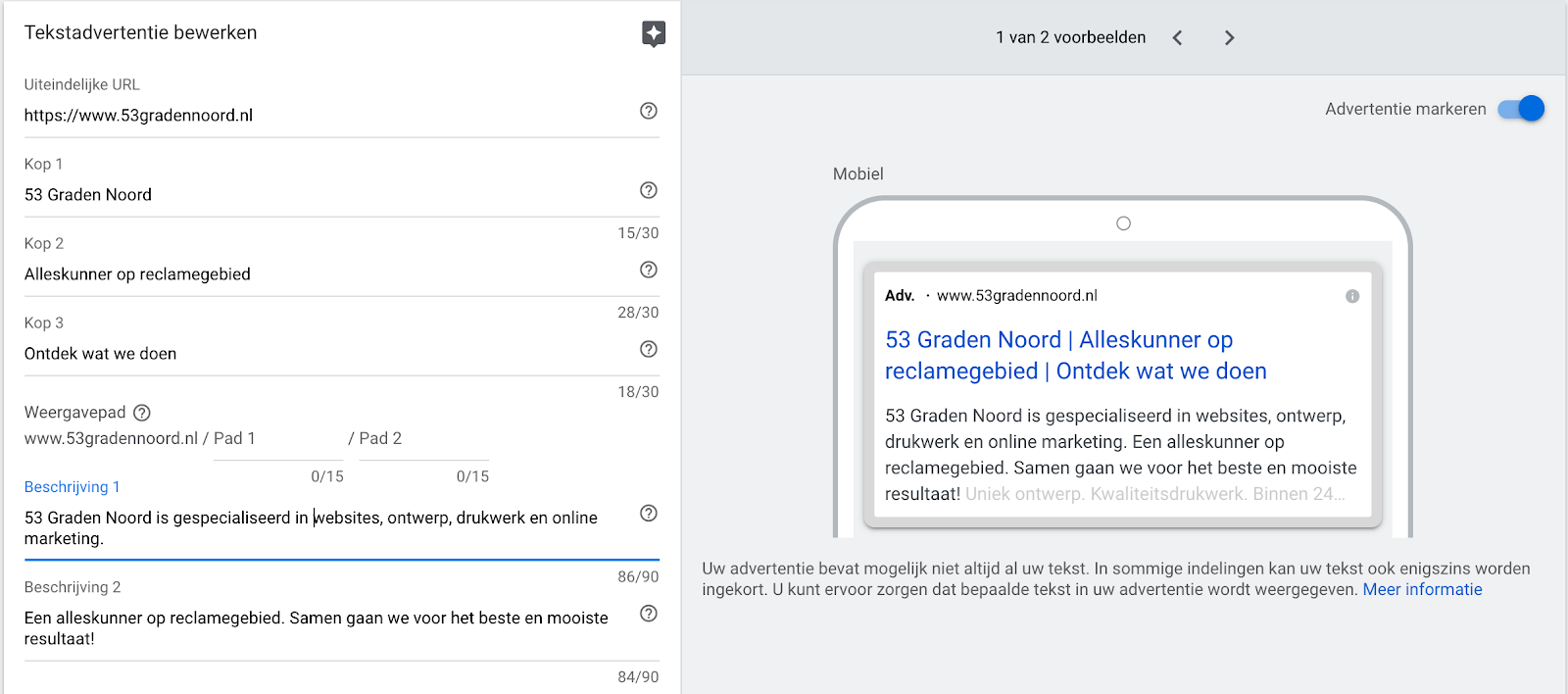Click the 'Tekstadvertentie bewerken' title
Screen dimensions: 1568x694
coord(140,32)
